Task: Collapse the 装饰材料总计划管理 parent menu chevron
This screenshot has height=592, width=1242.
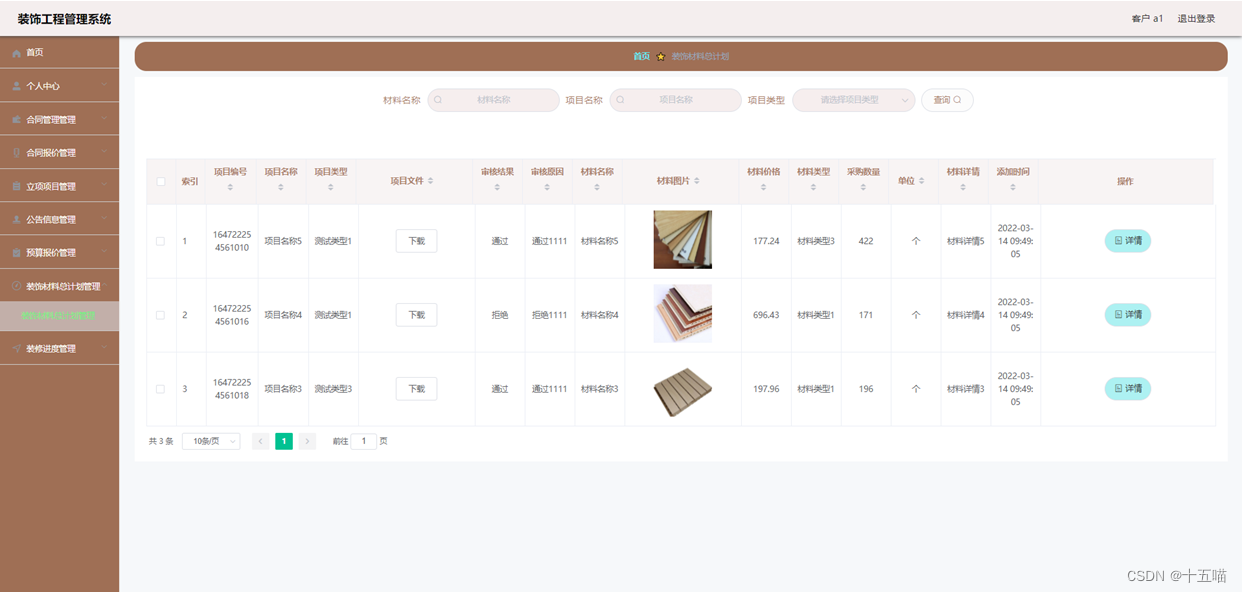Action: (x=104, y=285)
